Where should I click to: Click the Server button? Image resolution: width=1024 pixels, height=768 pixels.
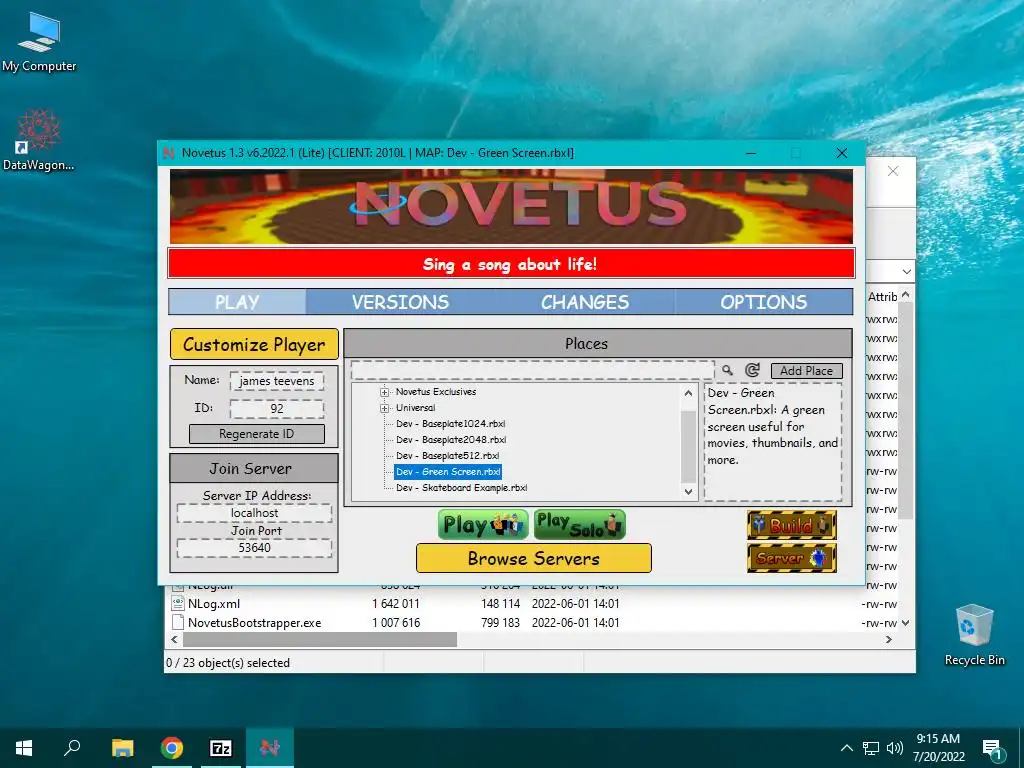[792, 558]
